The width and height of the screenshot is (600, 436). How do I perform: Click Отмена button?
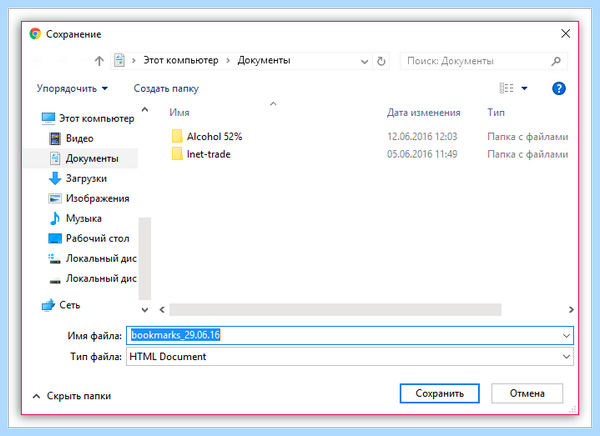(x=527, y=394)
